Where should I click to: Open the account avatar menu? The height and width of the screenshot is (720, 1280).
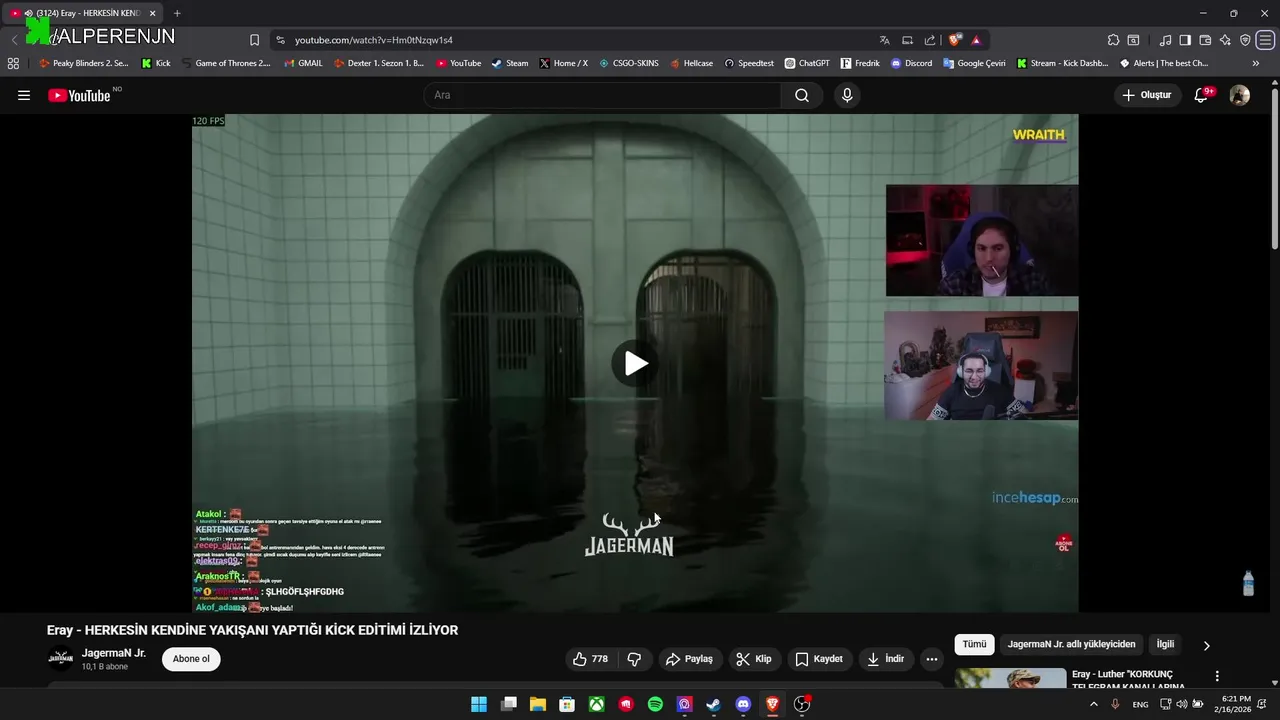pyautogui.click(x=1240, y=95)
